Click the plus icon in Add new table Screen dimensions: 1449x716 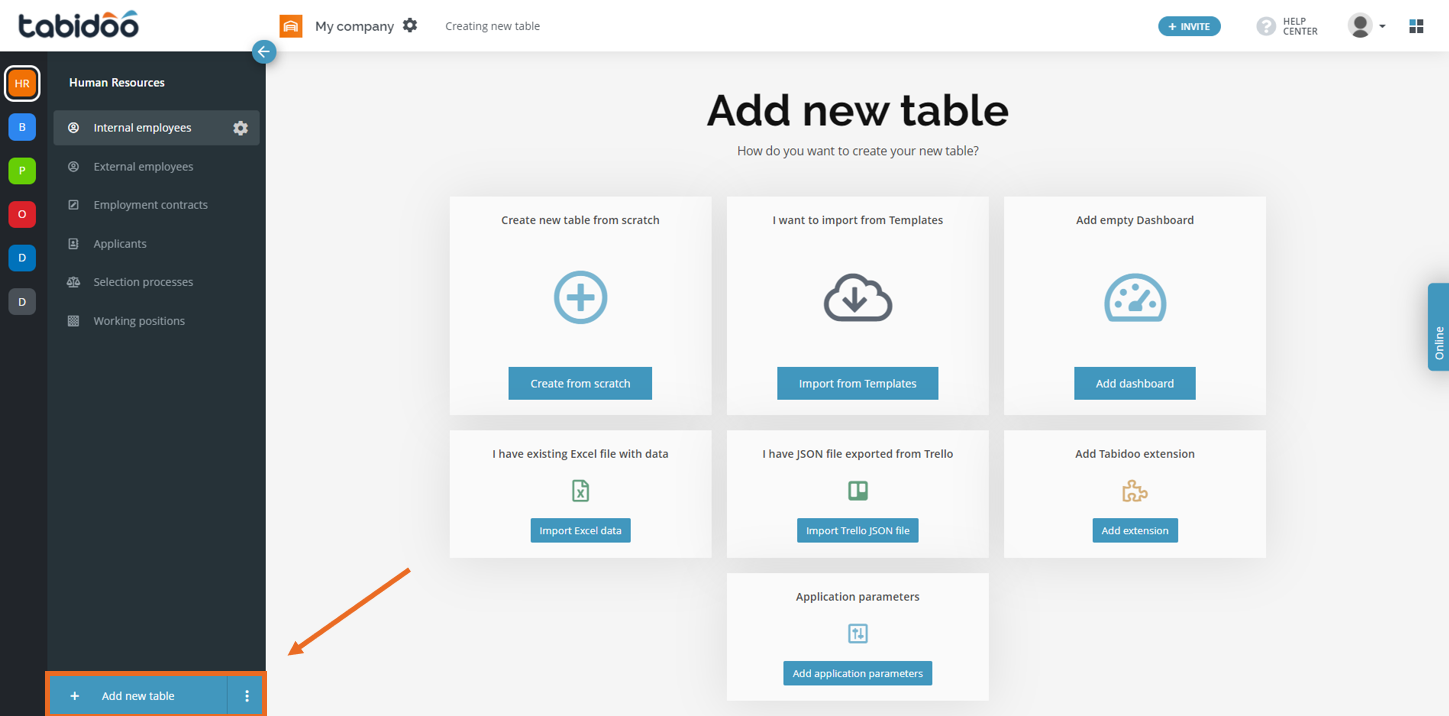coord(74,696)
